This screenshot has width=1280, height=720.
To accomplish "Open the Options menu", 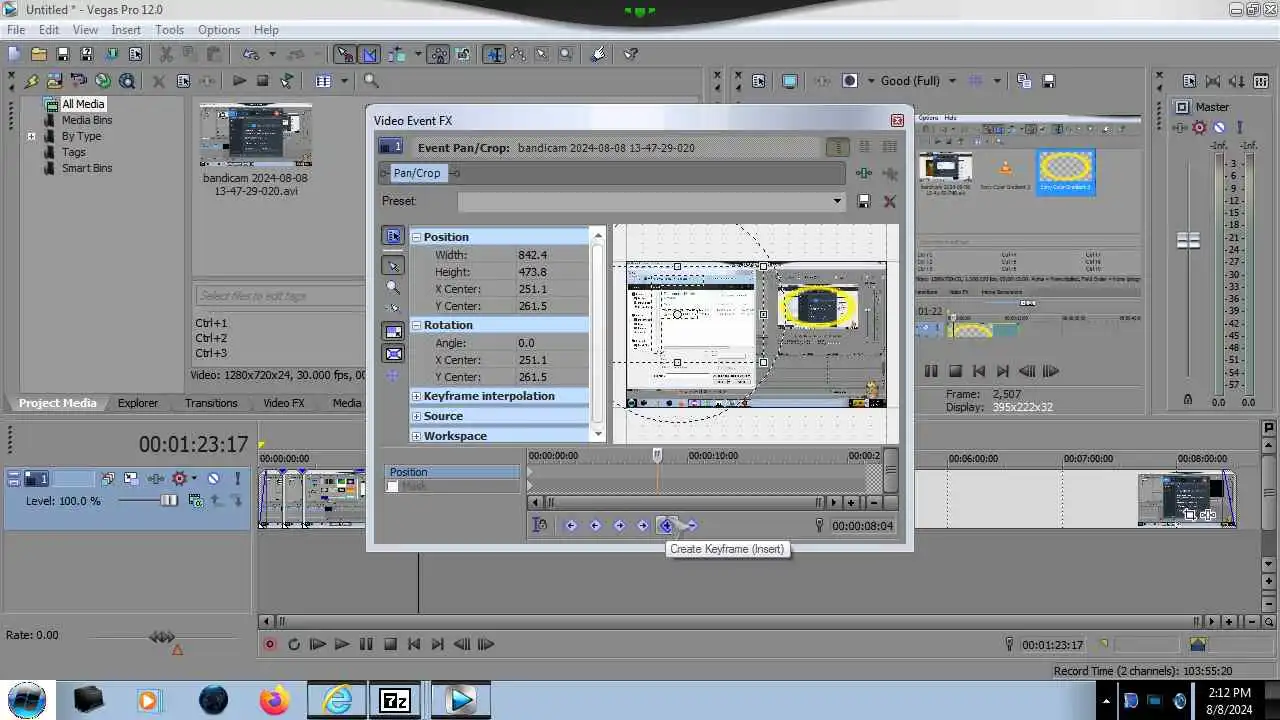I will pyautogui.click(x=218, y=30).
